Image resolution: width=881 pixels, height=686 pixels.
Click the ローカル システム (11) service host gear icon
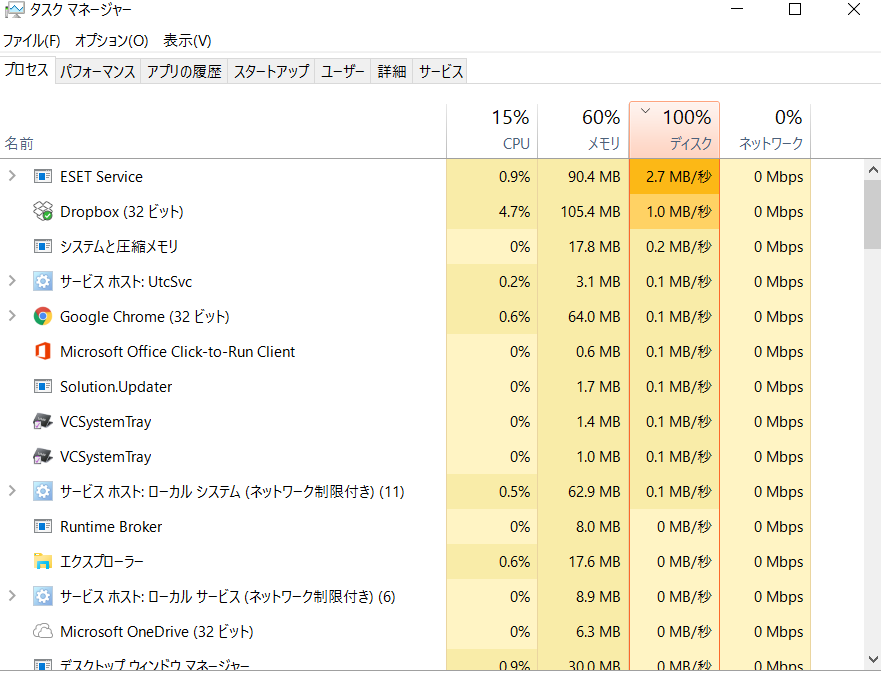coord(43,492)
